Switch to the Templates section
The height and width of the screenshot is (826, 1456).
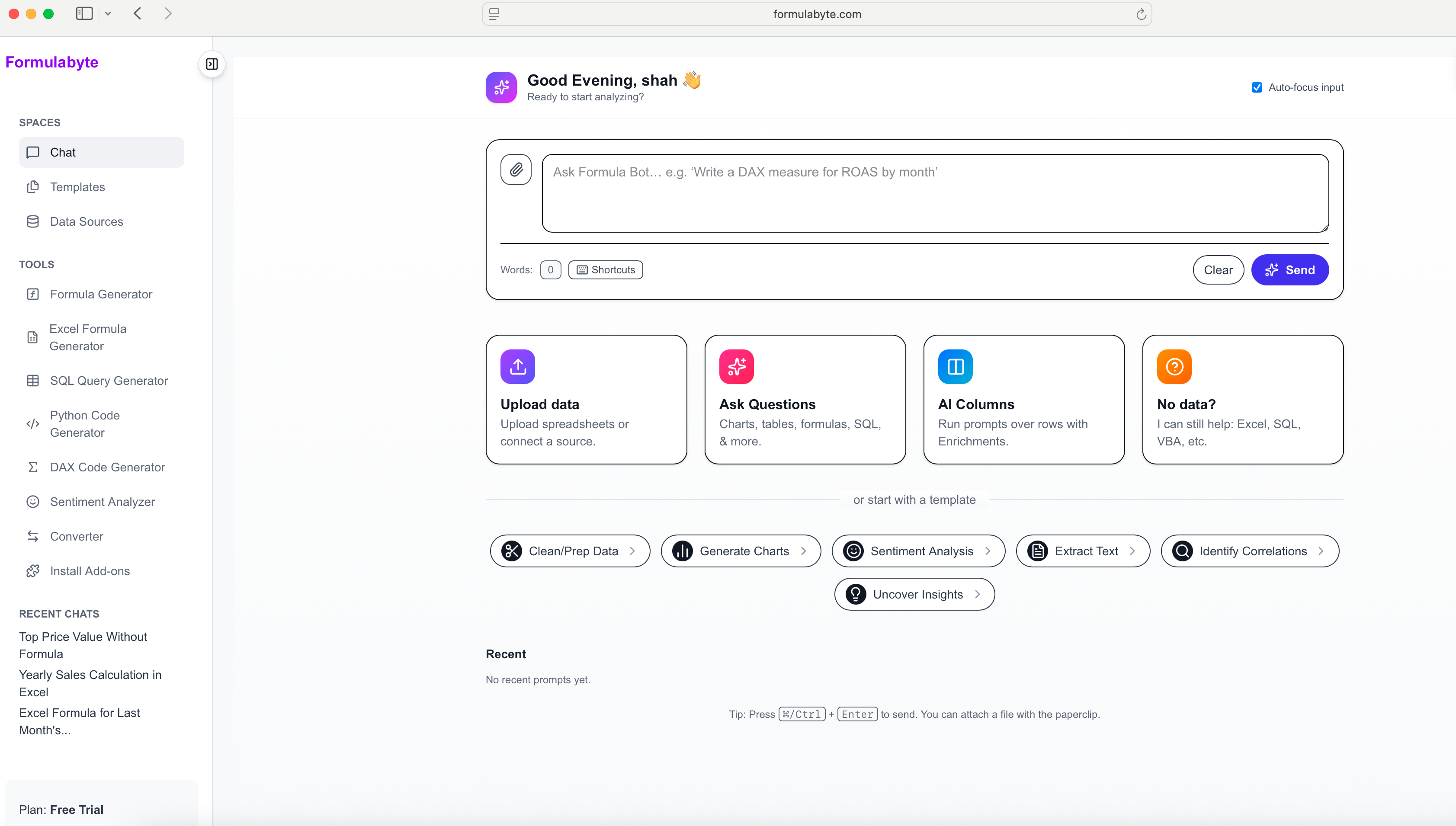pos(77,187)
